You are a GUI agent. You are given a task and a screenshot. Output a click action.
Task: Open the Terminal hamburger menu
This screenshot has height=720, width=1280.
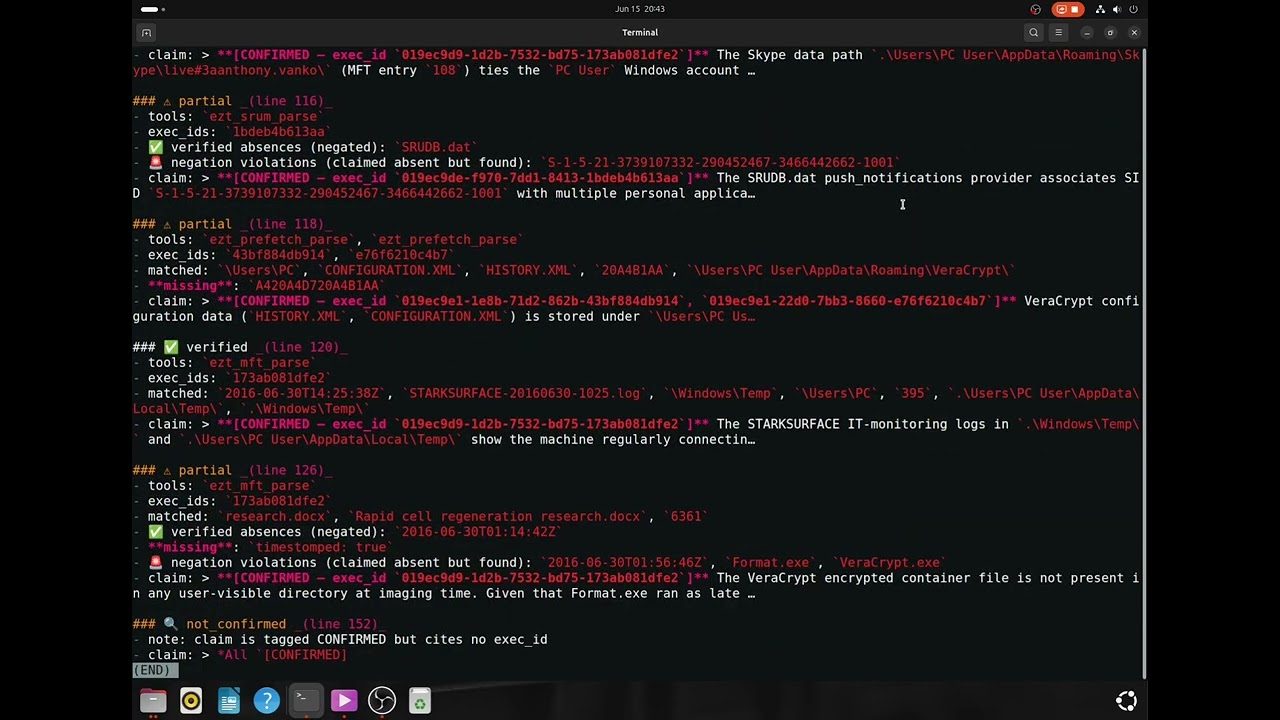[x=1058, y=32]
